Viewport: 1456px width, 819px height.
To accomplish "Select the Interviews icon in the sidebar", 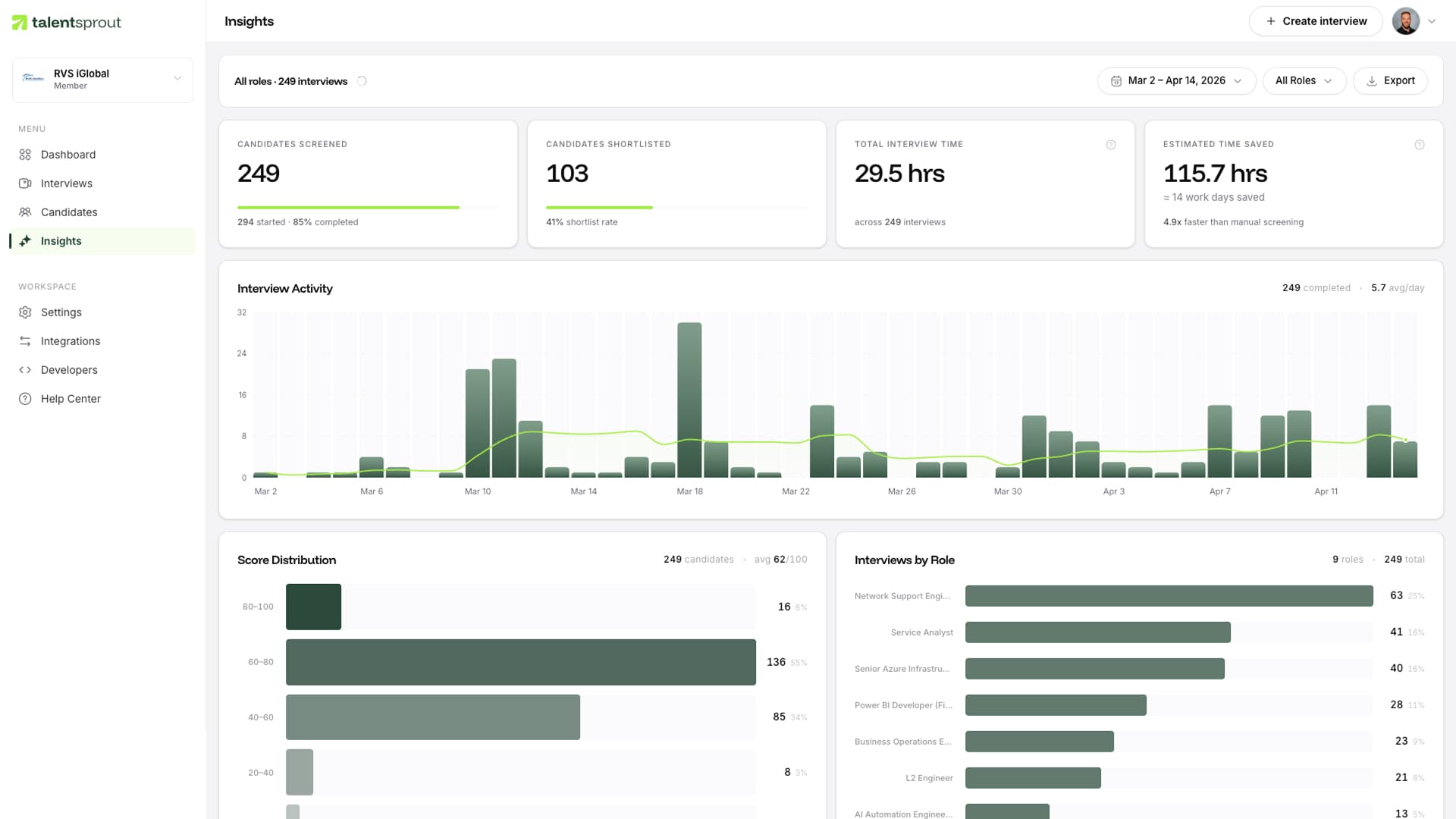I will tap(25, 183).
